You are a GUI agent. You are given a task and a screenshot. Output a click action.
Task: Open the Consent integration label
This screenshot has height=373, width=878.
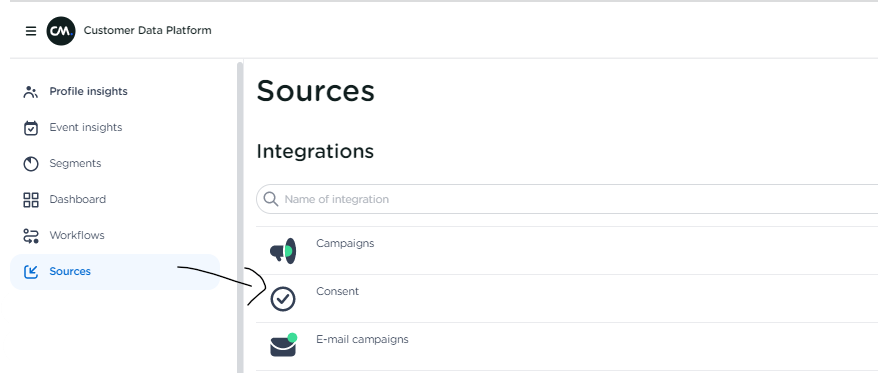(x=338, y=291)
